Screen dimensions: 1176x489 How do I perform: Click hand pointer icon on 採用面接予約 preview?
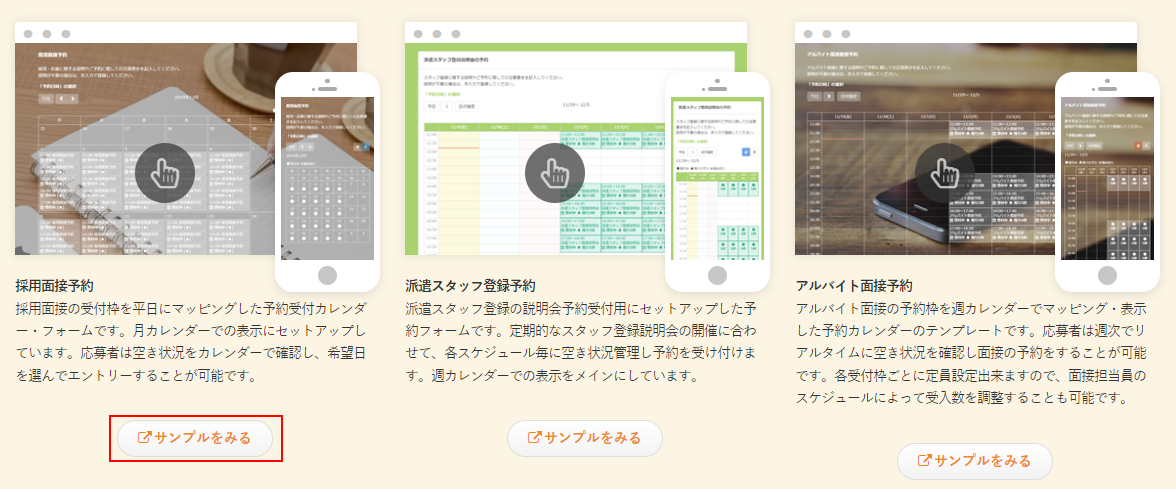coord(165,173)
